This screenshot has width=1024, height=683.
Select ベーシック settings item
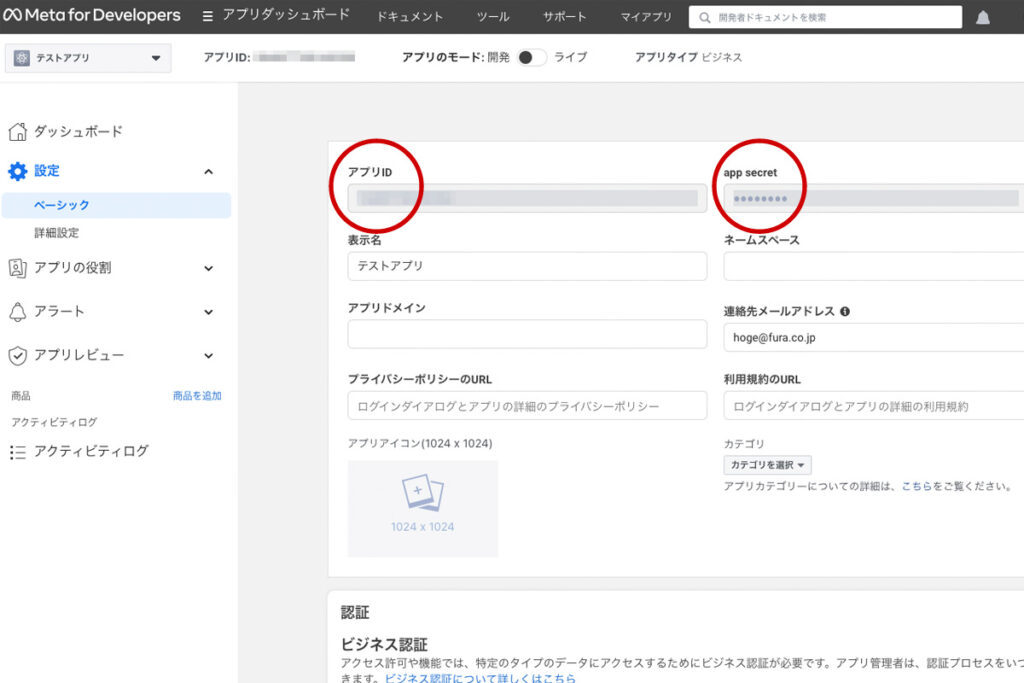coord(116,205)
